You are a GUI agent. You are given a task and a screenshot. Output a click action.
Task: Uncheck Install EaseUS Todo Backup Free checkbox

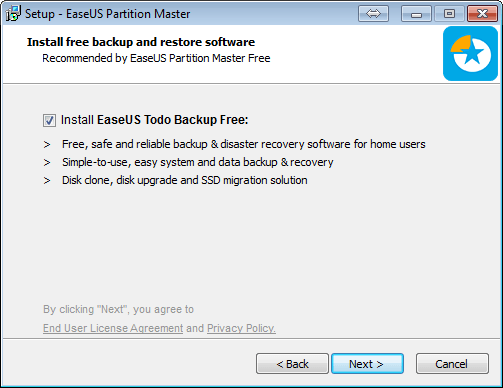49,120
